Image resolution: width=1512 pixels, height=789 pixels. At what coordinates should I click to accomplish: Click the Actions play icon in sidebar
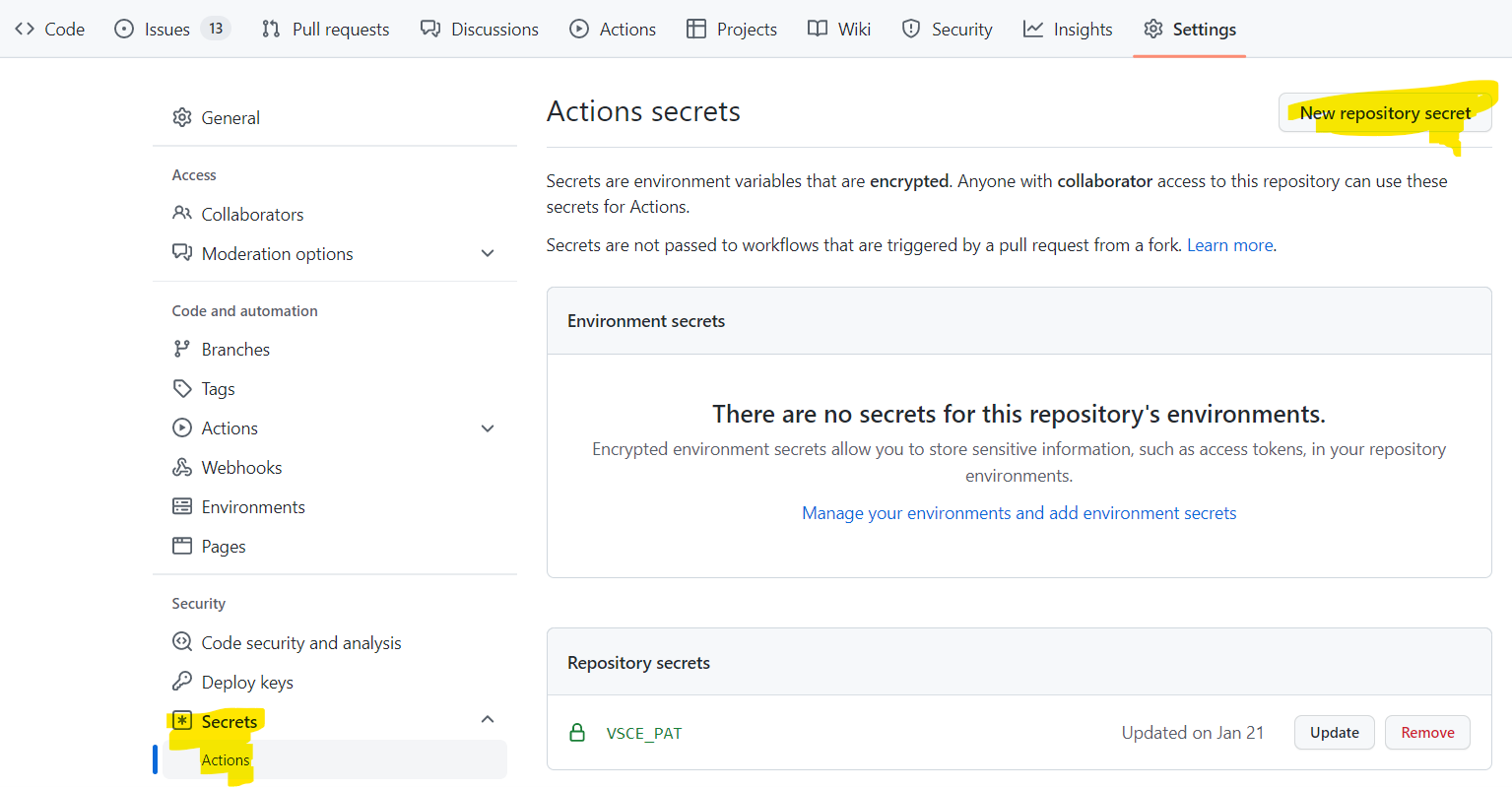(x=182, y=427)
